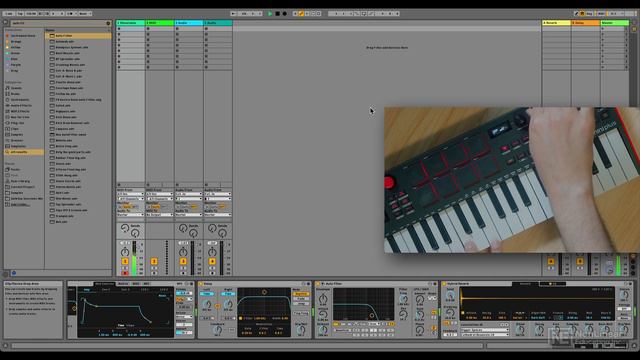Open MIDI From input channel dropdown on track 1

(x=131, y=199)
